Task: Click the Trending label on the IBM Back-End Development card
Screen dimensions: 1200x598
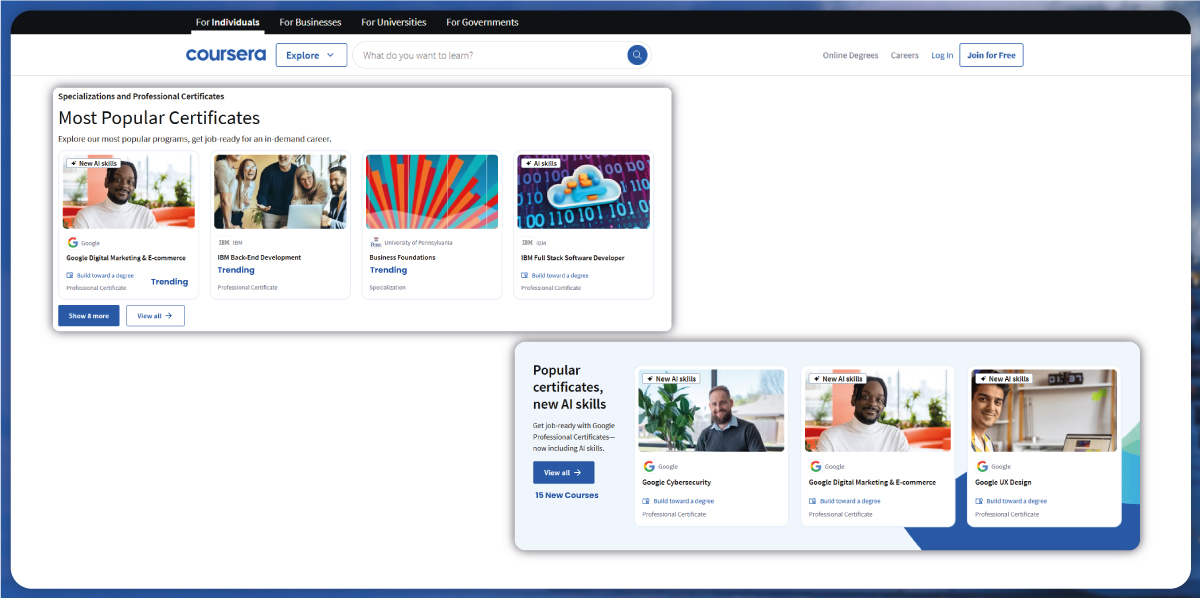Action: tap(236, 270)
